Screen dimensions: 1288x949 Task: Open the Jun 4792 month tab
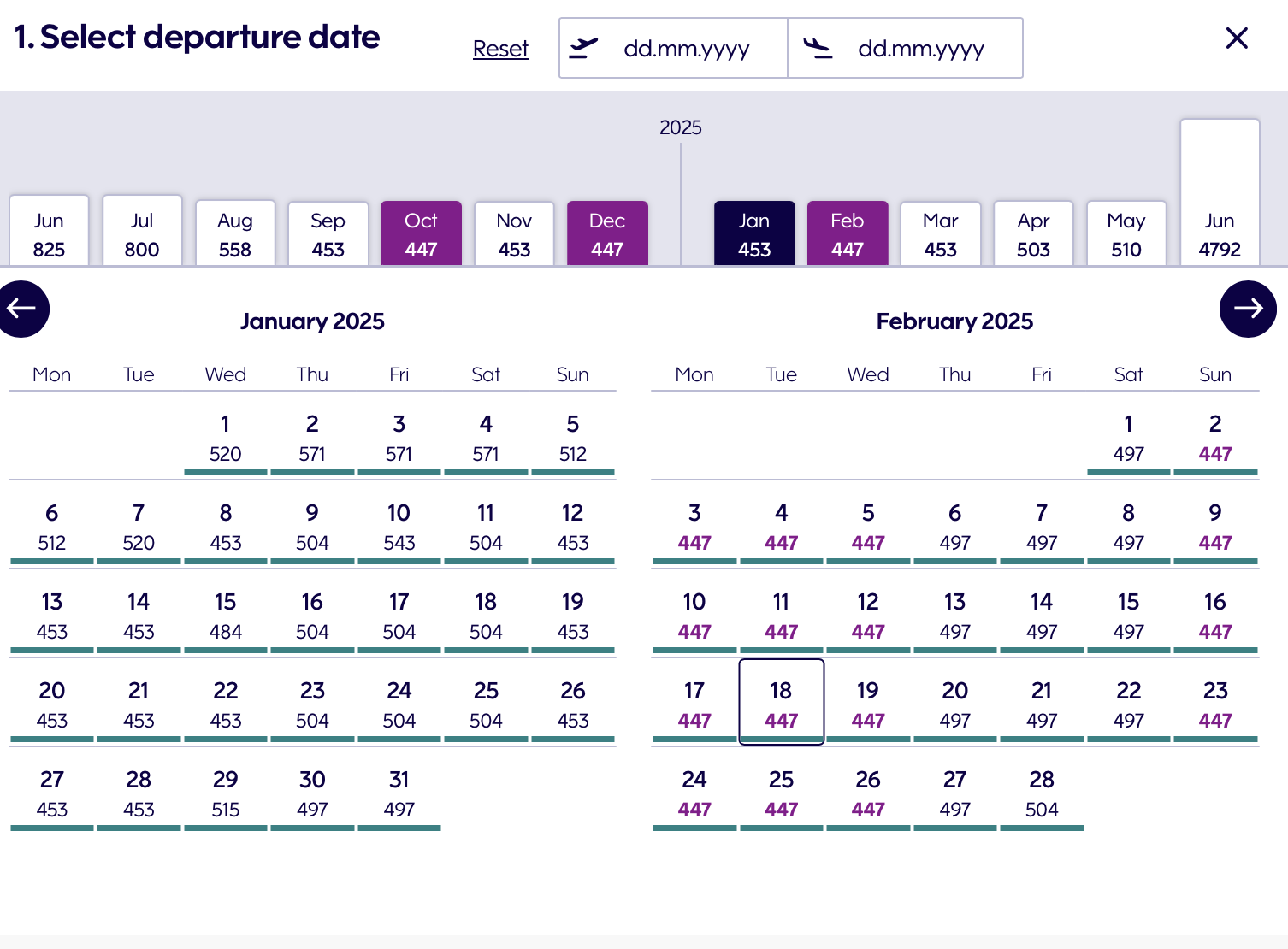point(1219,234)
